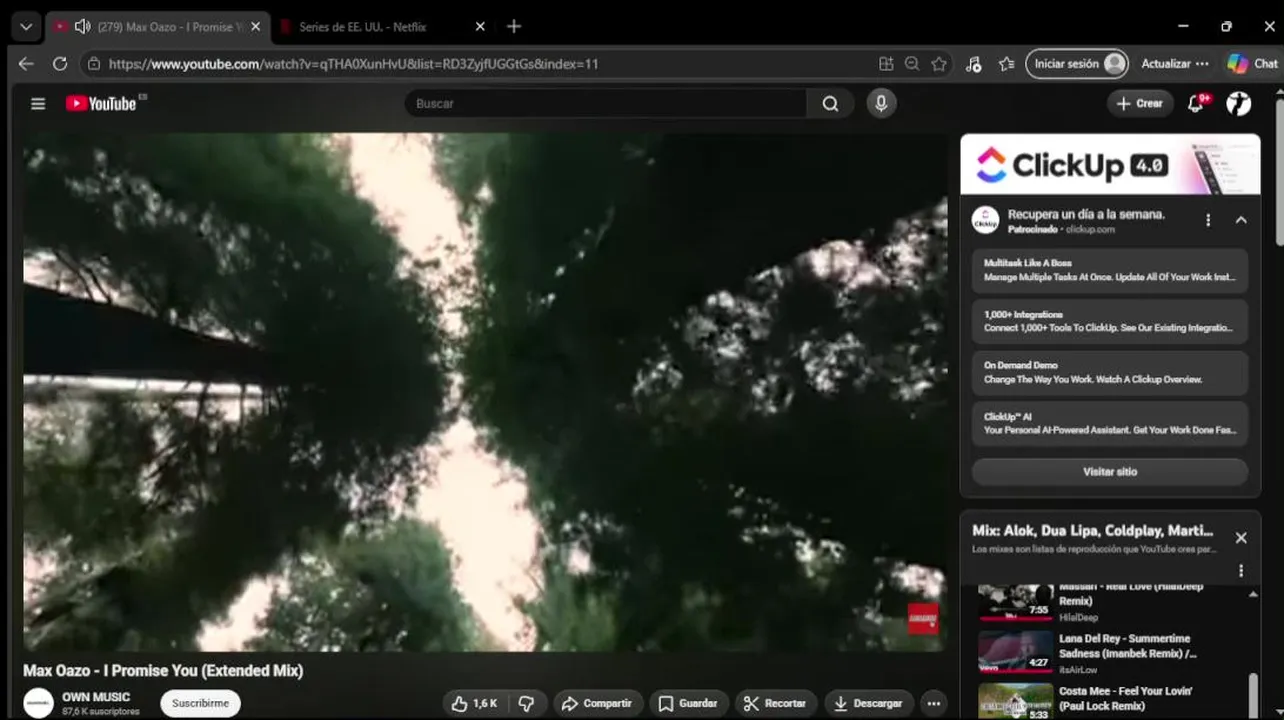The image size is (1284, 720).
Task: Open a new browser tab
Action: 514,26
